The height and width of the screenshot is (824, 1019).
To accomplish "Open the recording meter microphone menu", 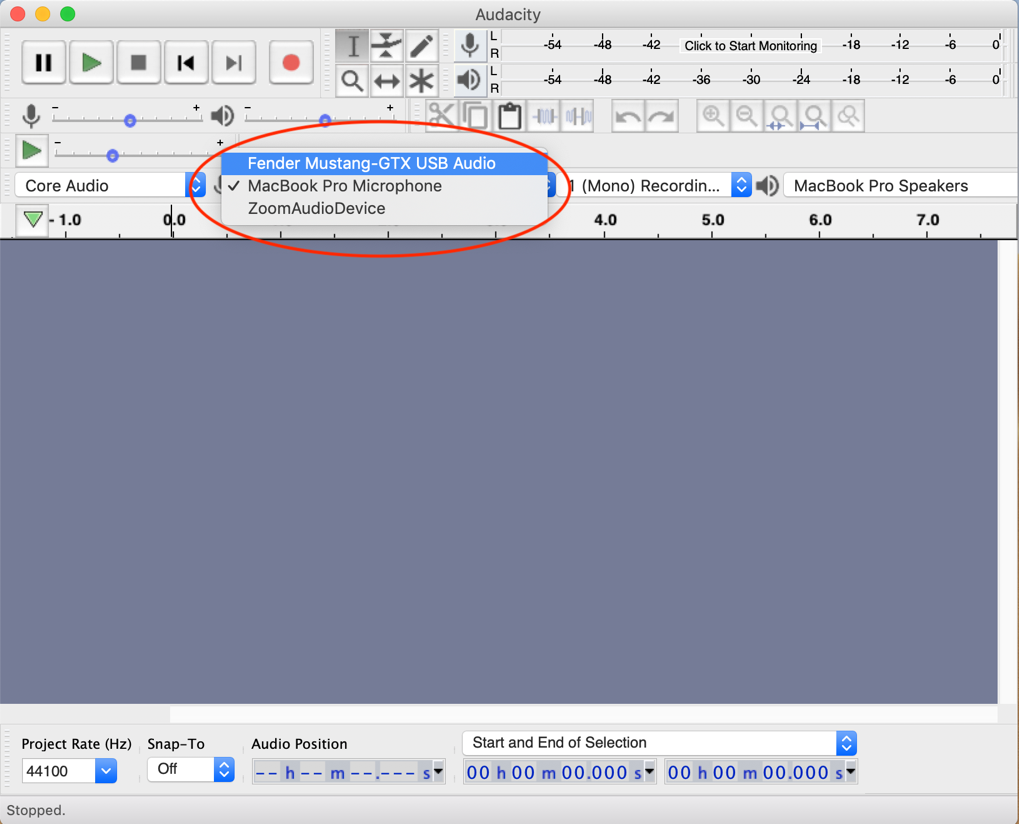I will [x=470, y=45].
